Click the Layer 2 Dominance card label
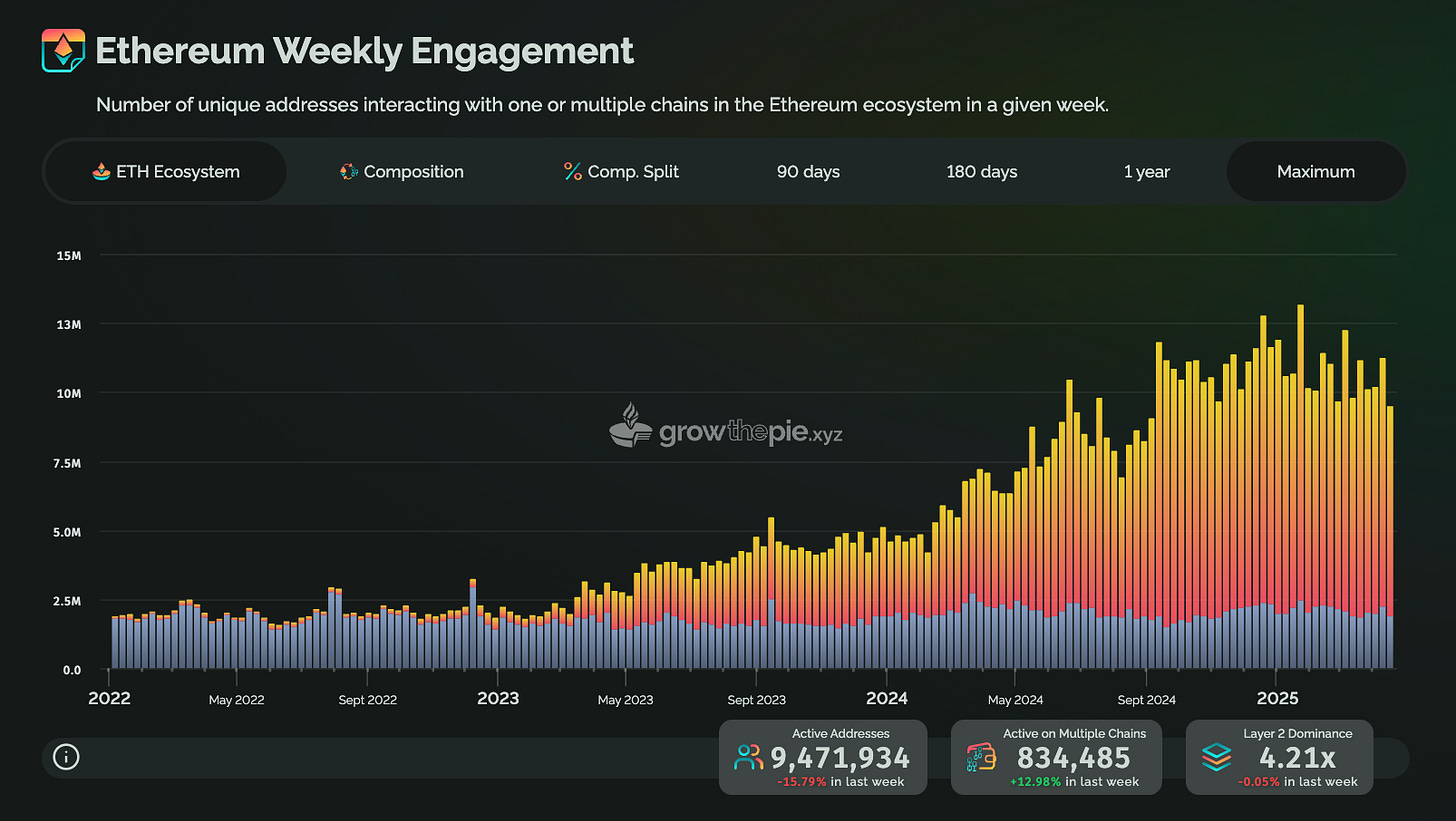 click(x=1298, y=733)
